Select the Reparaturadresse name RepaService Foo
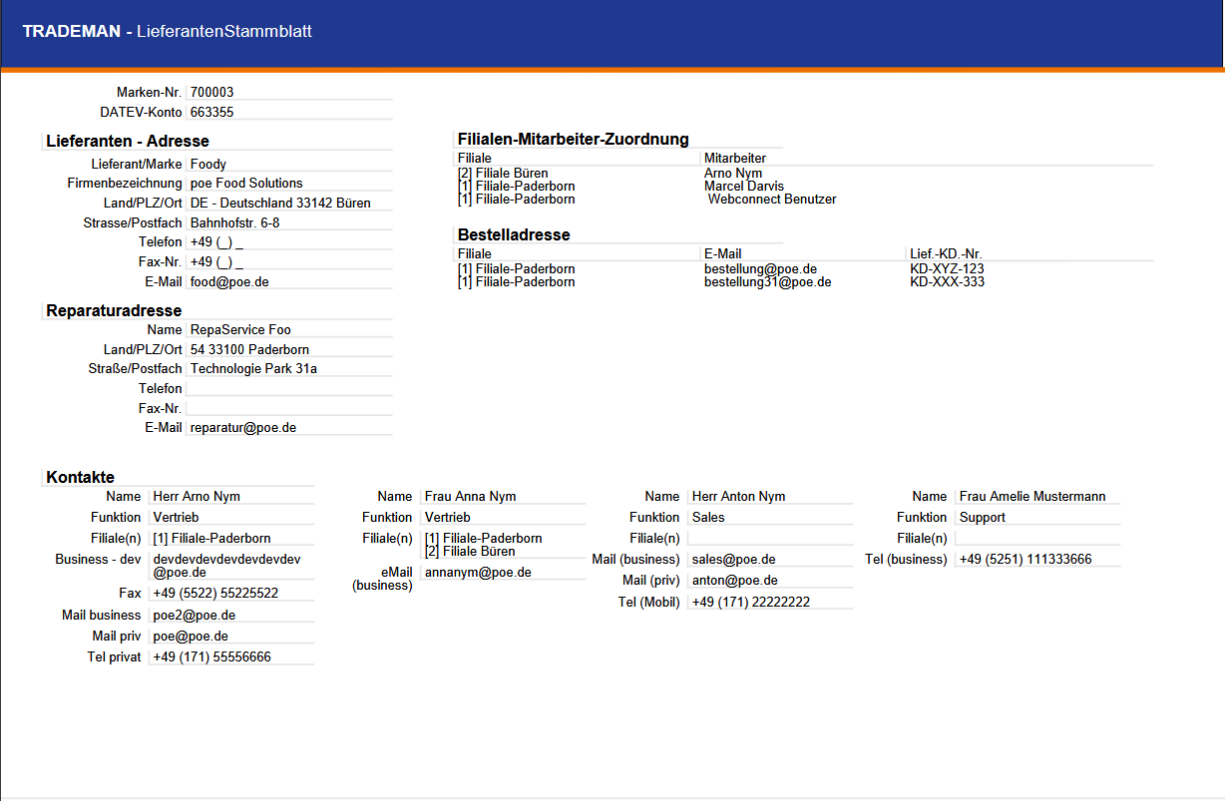Viewport: 1225px width, 801px height. (288, 329)
